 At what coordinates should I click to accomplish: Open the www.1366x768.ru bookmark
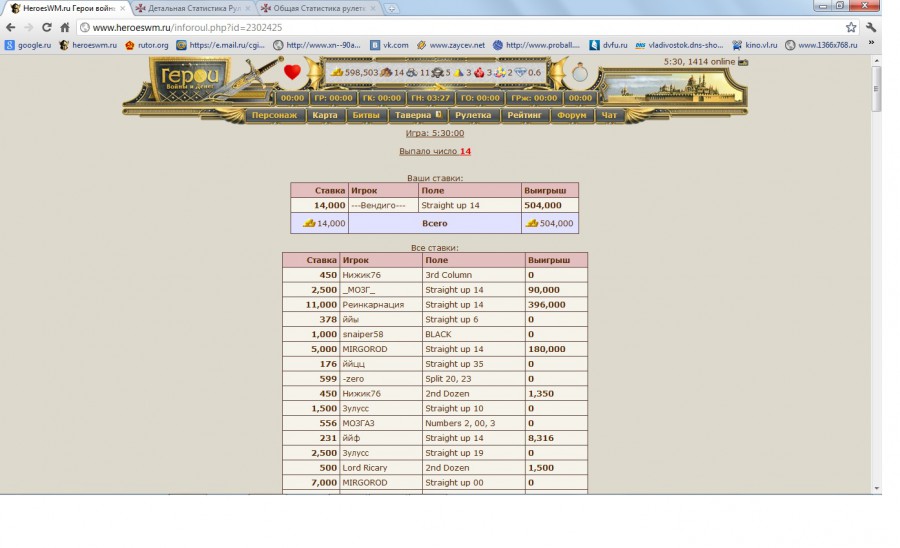pos(821,45)
